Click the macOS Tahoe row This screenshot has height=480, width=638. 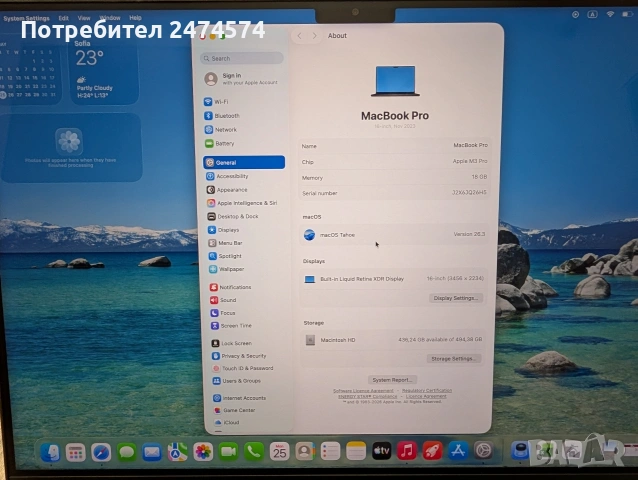[393, 235]
